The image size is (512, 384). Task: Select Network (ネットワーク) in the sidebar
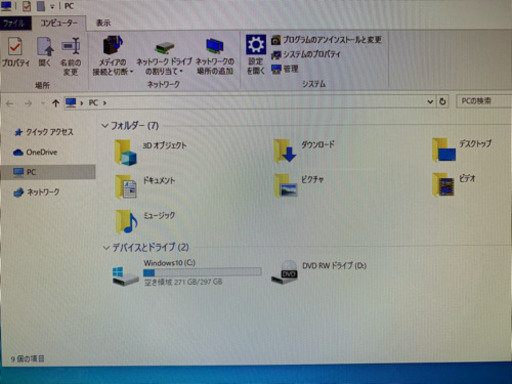(x=37, y=192)
